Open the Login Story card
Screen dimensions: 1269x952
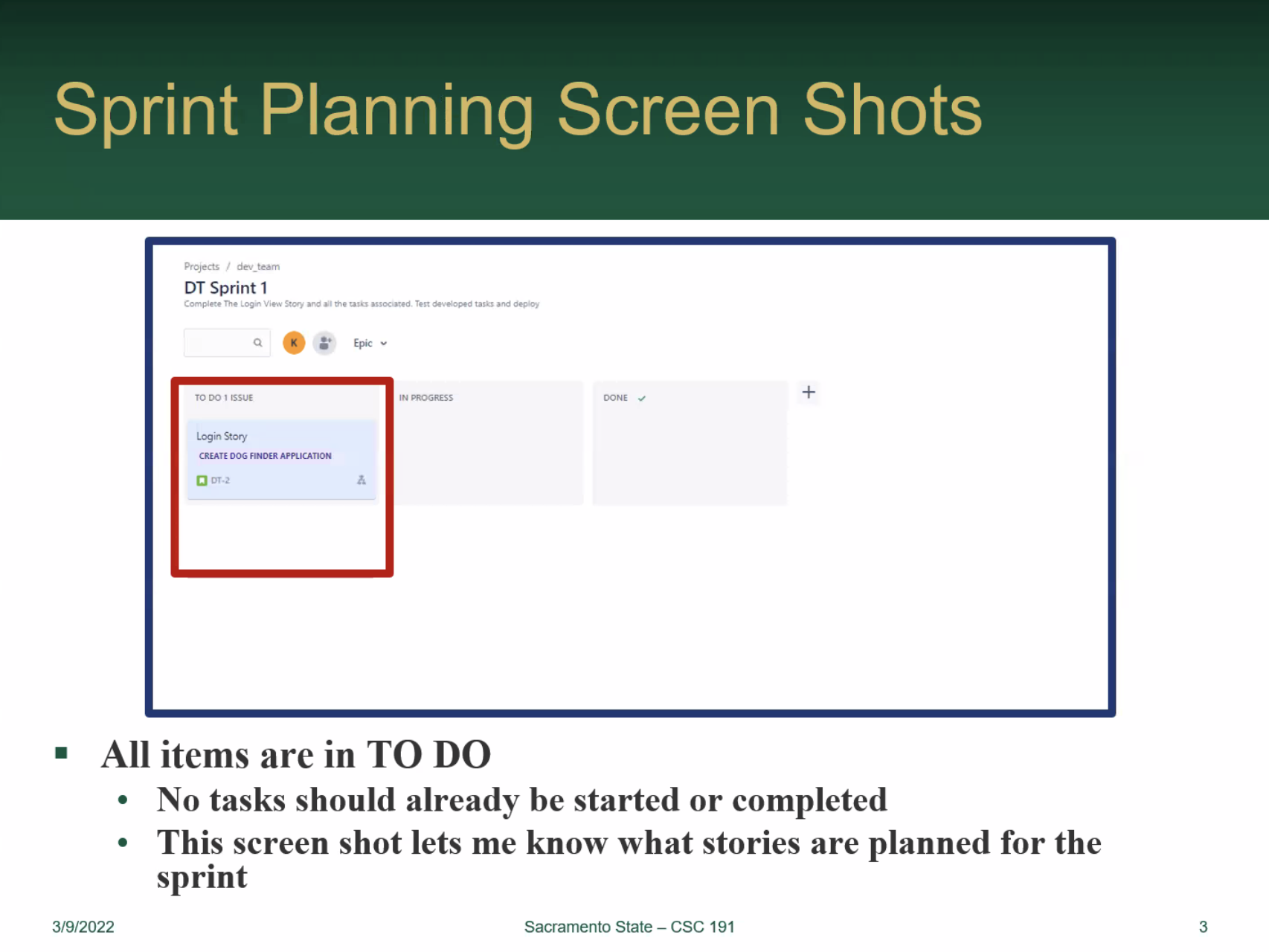point(282,459)
